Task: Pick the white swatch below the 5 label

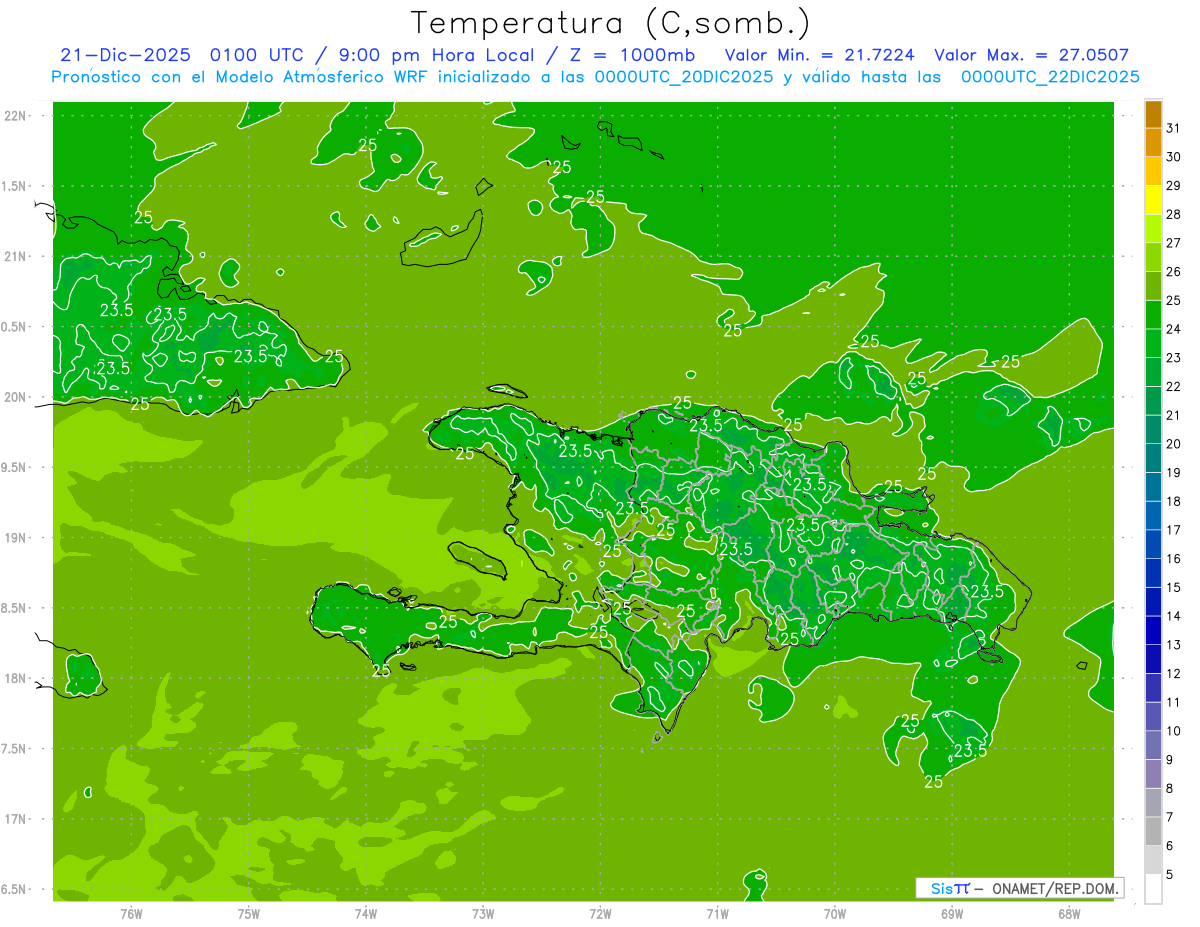Action: point(1153,889)
